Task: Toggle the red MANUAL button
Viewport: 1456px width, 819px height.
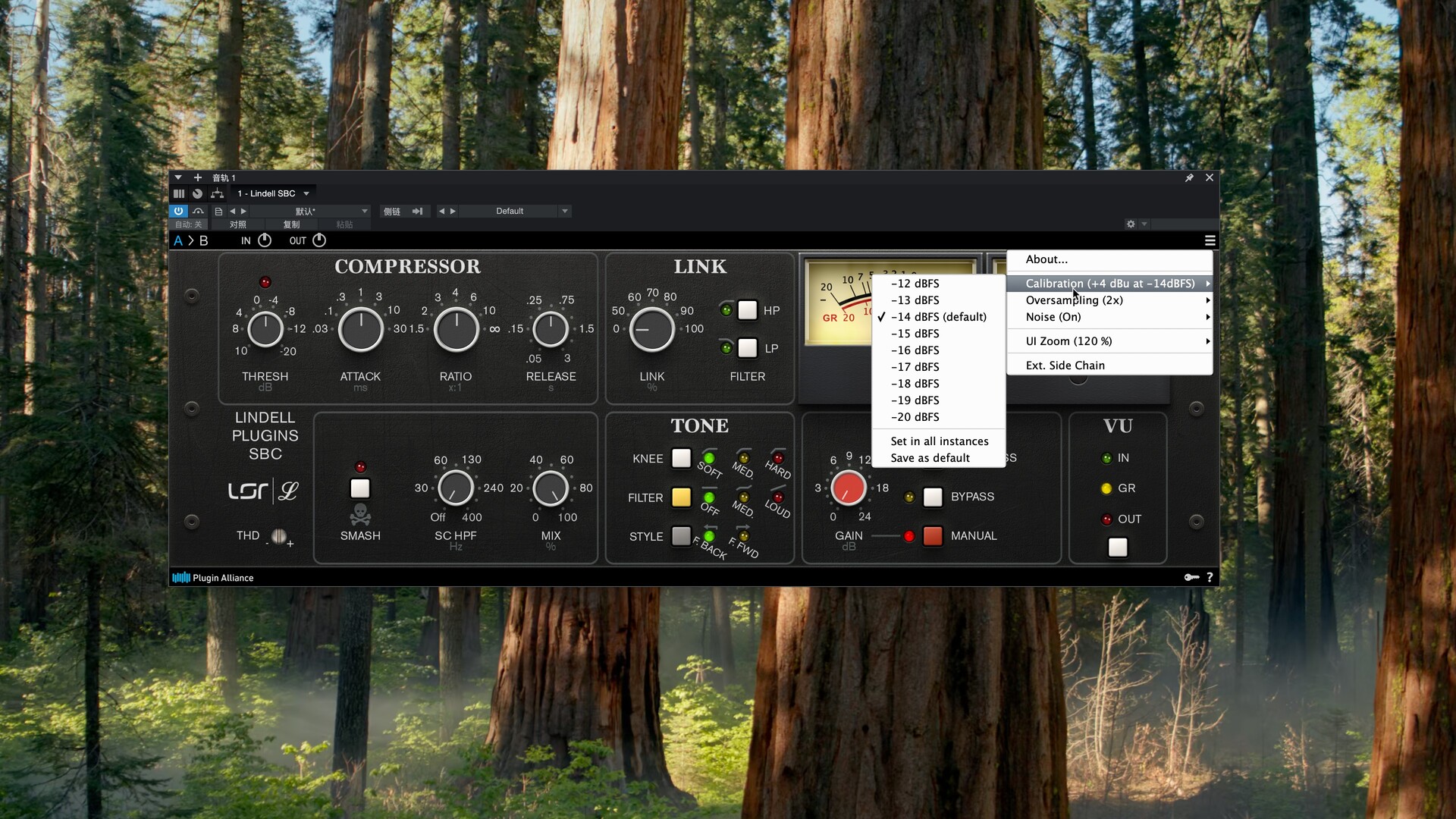Action: pos(933,535)
